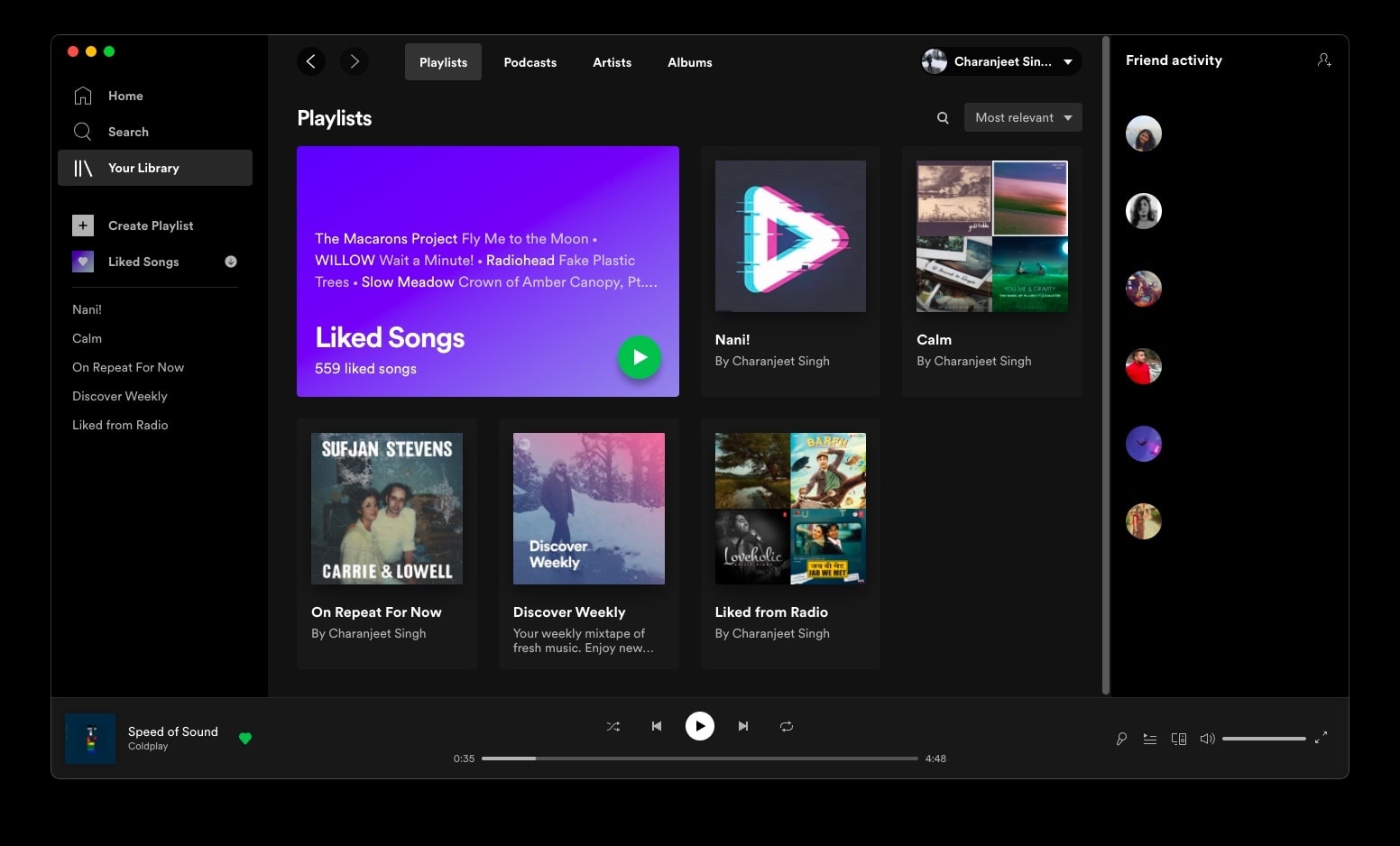Open the Search sidebar icon
This screenshot has height=846, width=1400.
(82, 131)
